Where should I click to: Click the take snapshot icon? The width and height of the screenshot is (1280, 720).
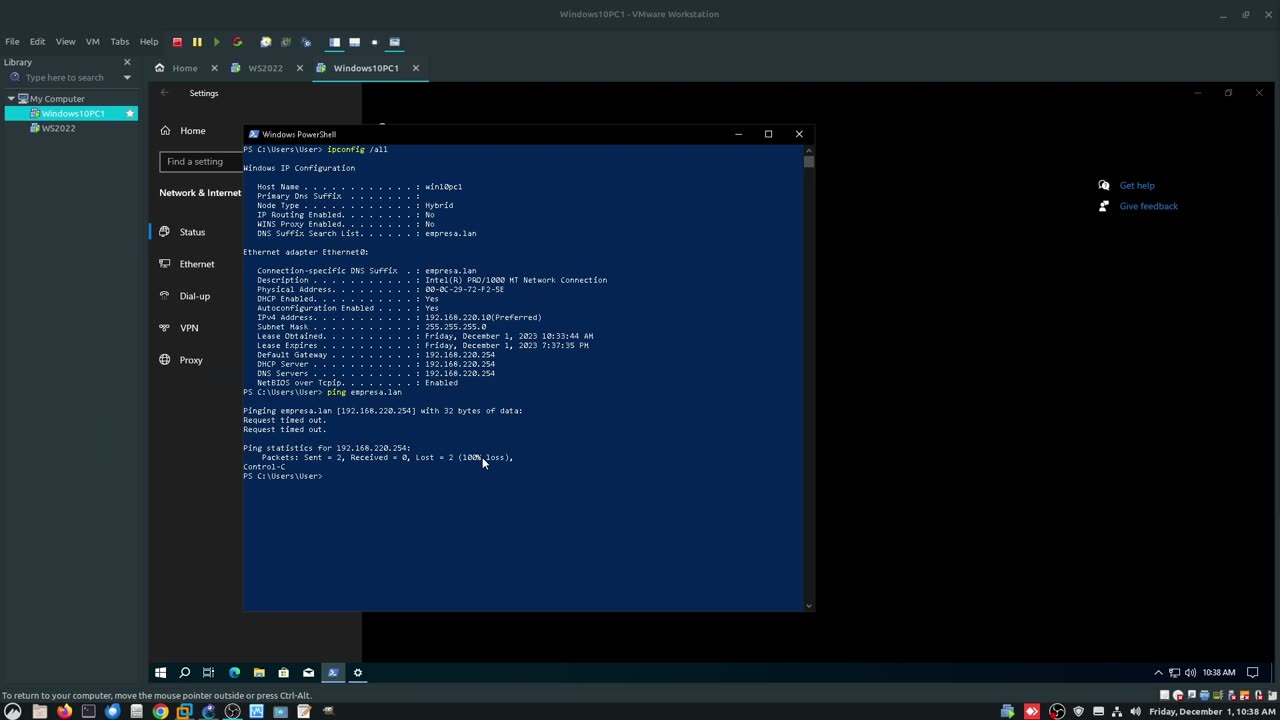click(266, 42)
